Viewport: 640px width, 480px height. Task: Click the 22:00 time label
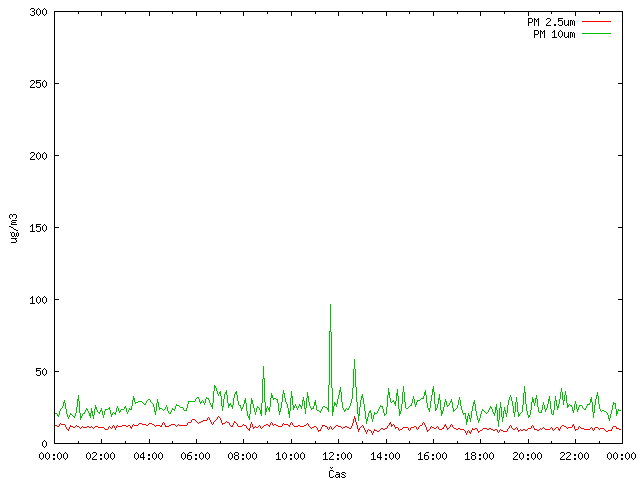click(575, 456)
